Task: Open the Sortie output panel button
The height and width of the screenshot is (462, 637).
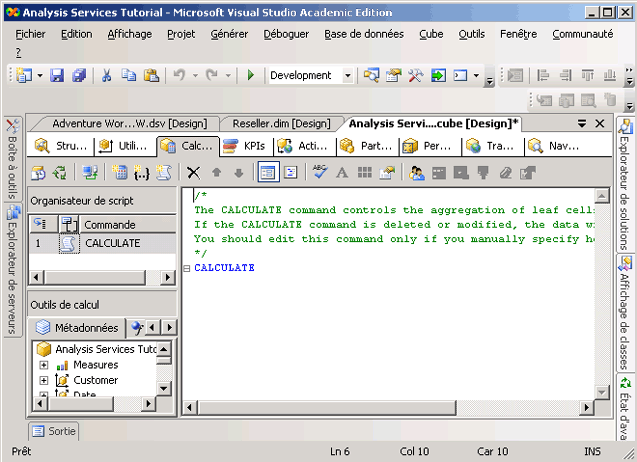Action: [54, 431]
